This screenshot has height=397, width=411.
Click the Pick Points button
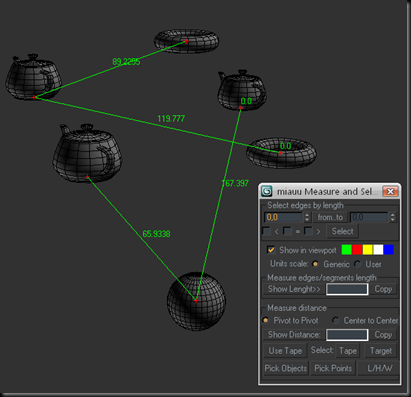333,368
